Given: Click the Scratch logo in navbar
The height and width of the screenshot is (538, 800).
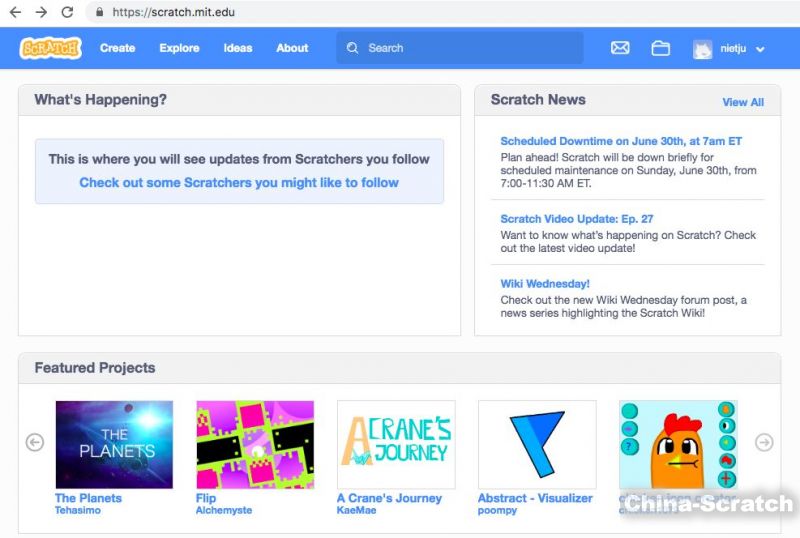Looking at the screenshot, I should pyautogui.click(x=50, y=48).
